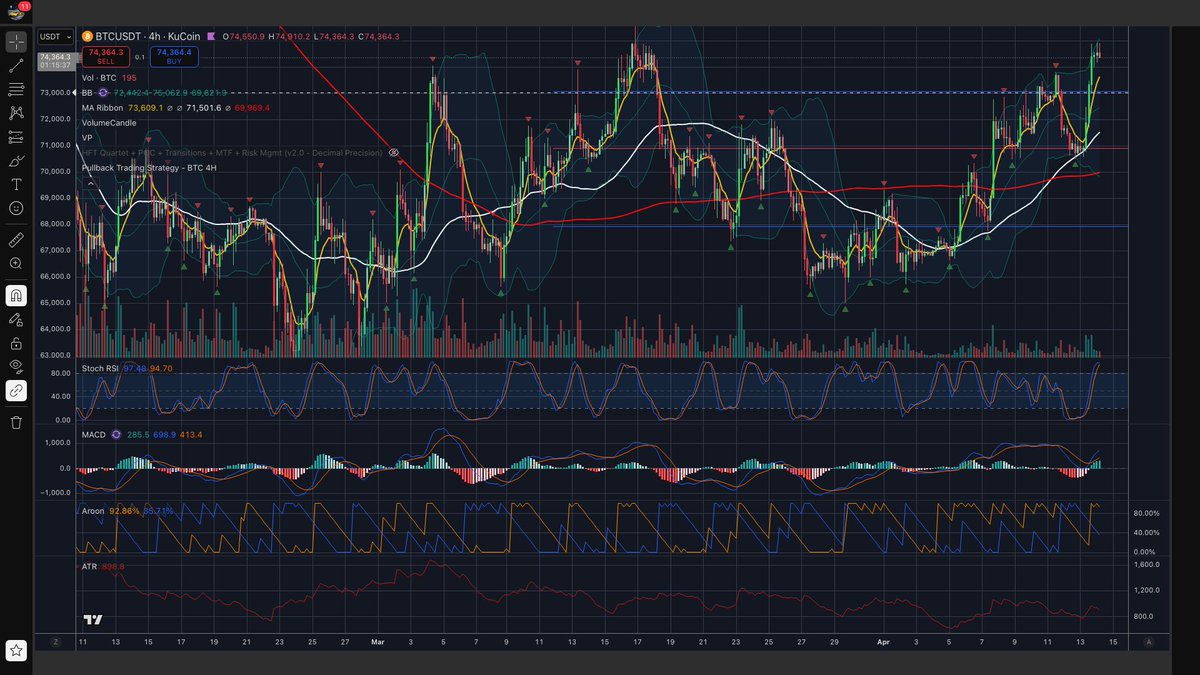Click the trash icon to remove drawings
Screen dimensions: 1200x675
(16, 422)
